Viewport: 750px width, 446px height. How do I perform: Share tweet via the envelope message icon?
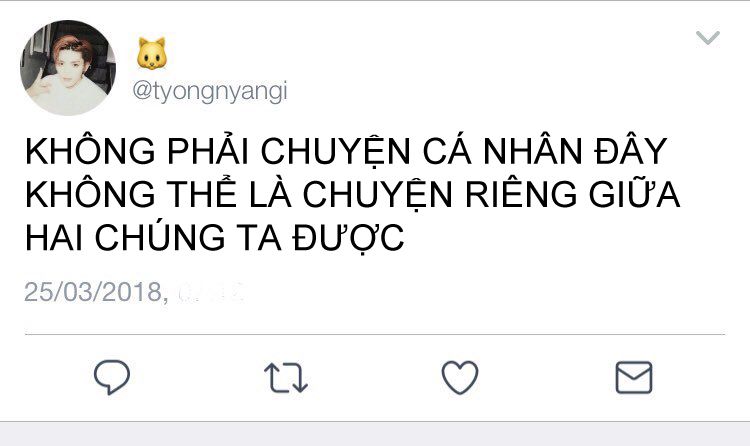point(633,378)
